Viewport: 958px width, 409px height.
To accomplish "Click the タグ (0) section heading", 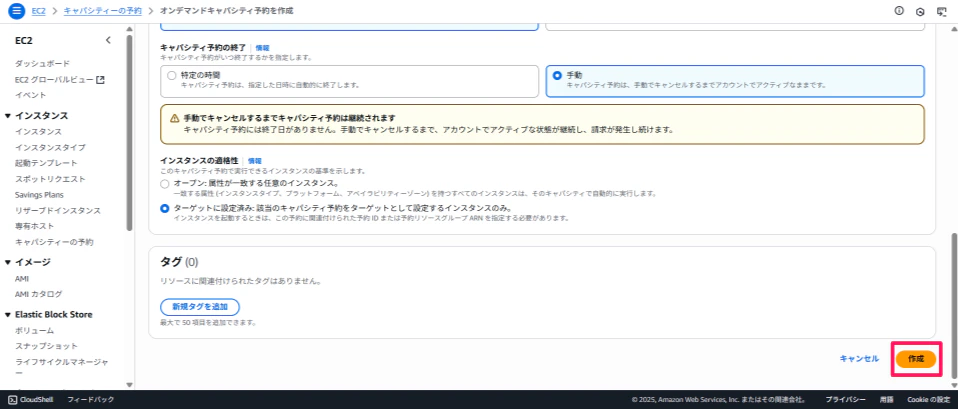I will 180,262.
